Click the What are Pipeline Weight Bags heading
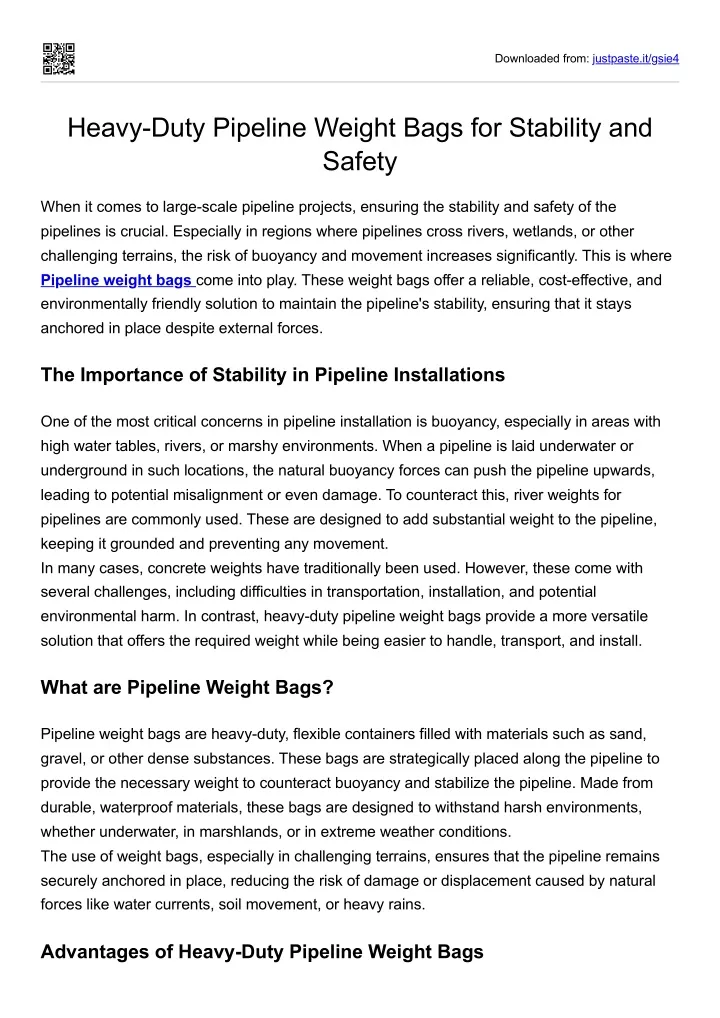Viewport: 720px width, 1018px height. coord(187,688)
